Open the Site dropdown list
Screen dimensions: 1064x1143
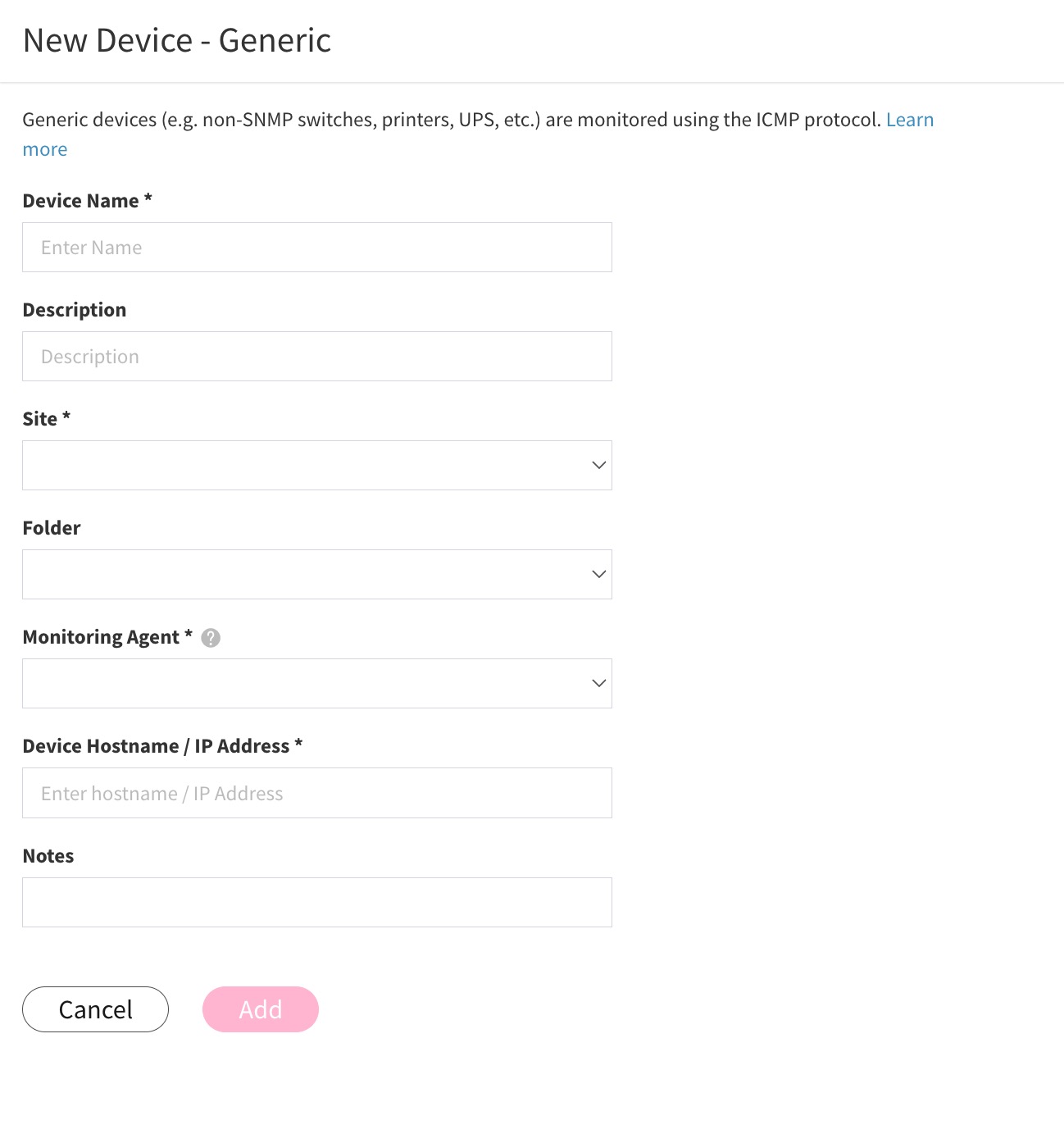(317, 465)
